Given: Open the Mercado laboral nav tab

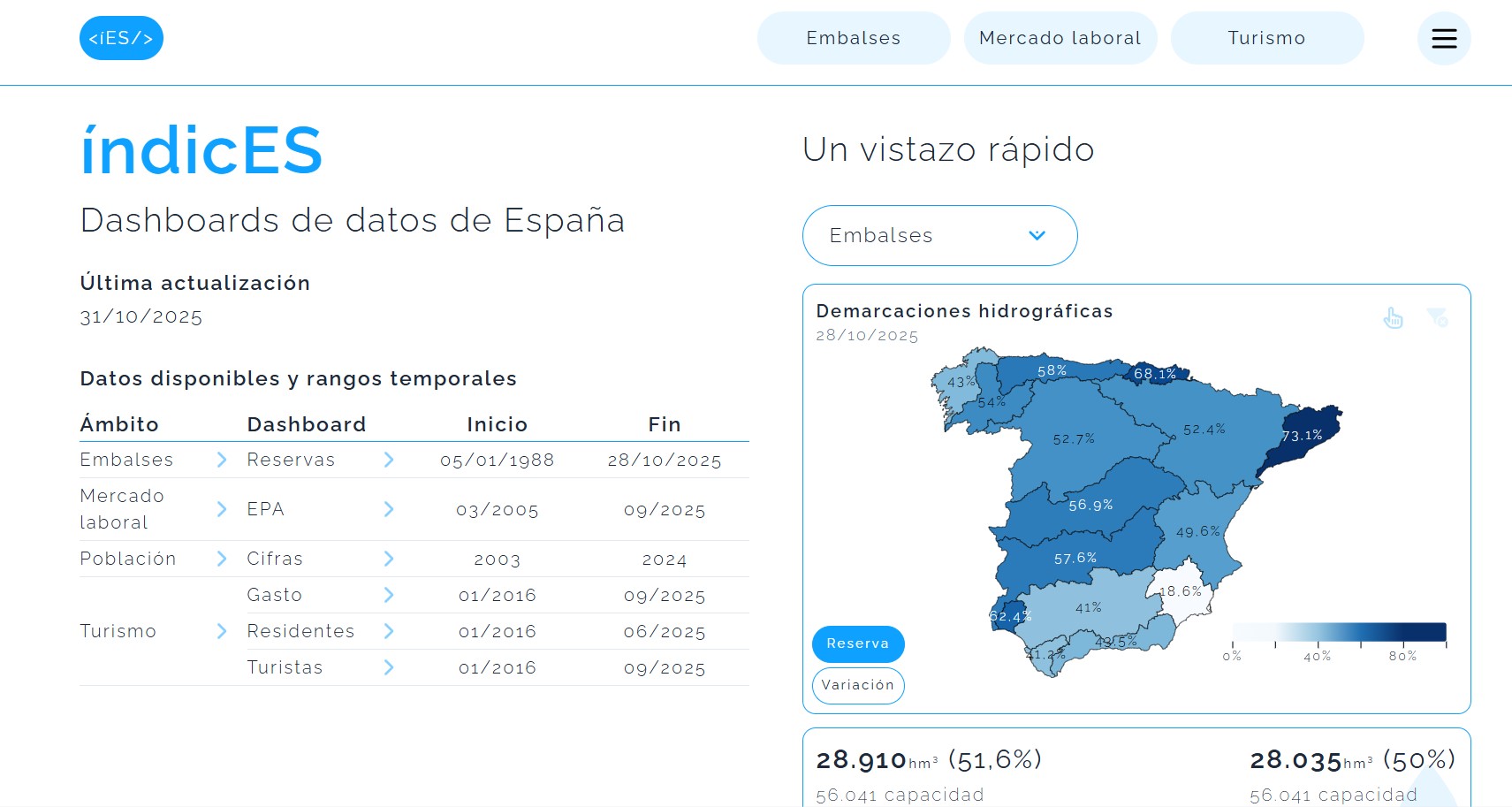Looking at the screenshot, I should 1060,38.
